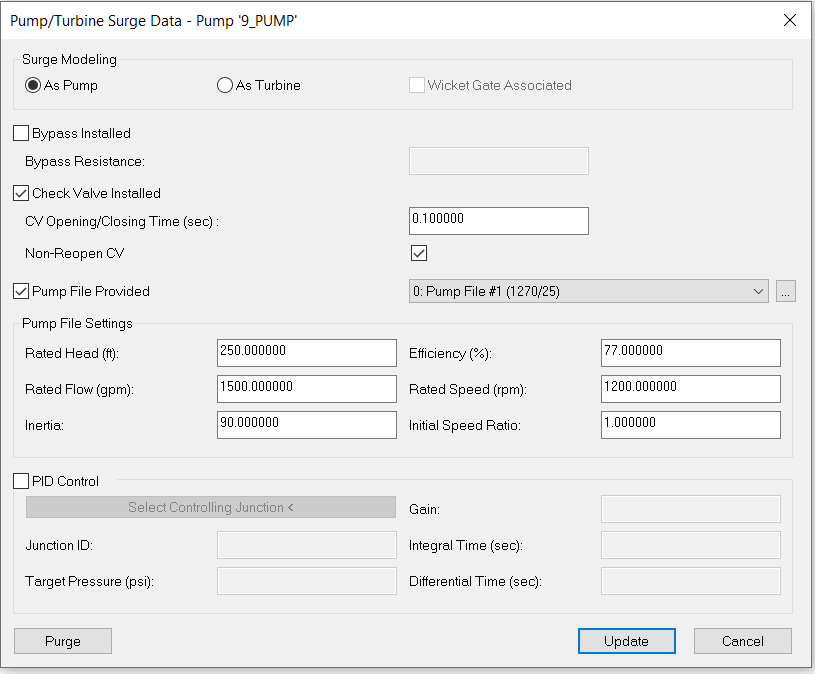This screenshot has width=815, height=674.
Task: Select the Inertia input box
Action: point(306,424)
